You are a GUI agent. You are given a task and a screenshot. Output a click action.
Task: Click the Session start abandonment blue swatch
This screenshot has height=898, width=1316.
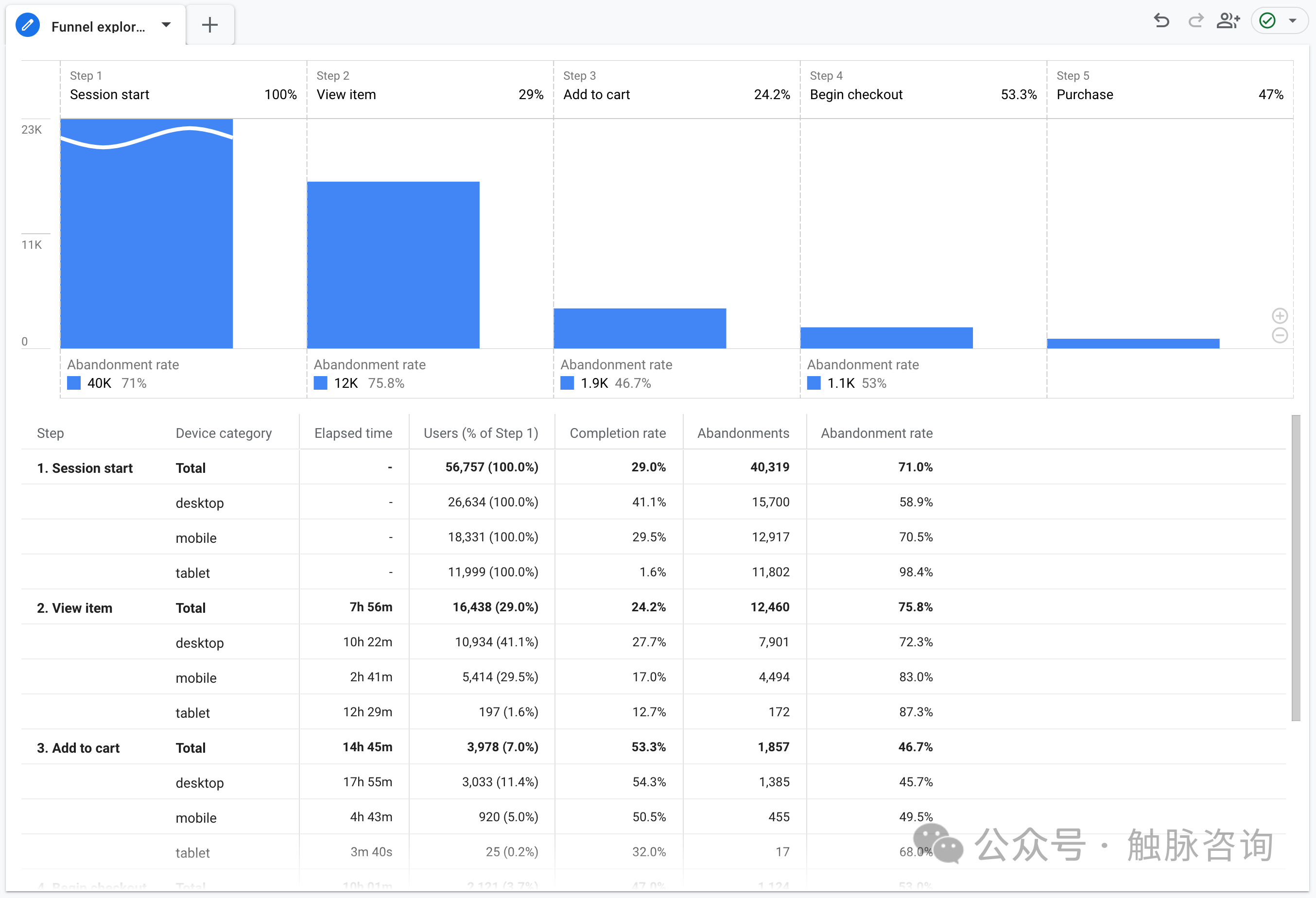[73, 383]
